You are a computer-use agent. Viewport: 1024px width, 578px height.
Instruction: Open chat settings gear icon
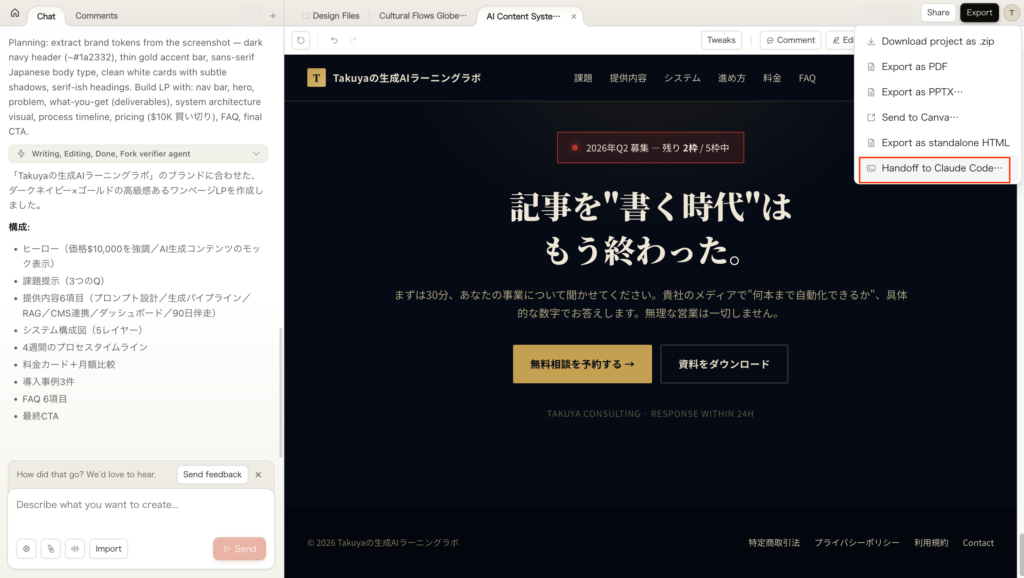pyautogui.click(x=27, y=548)
